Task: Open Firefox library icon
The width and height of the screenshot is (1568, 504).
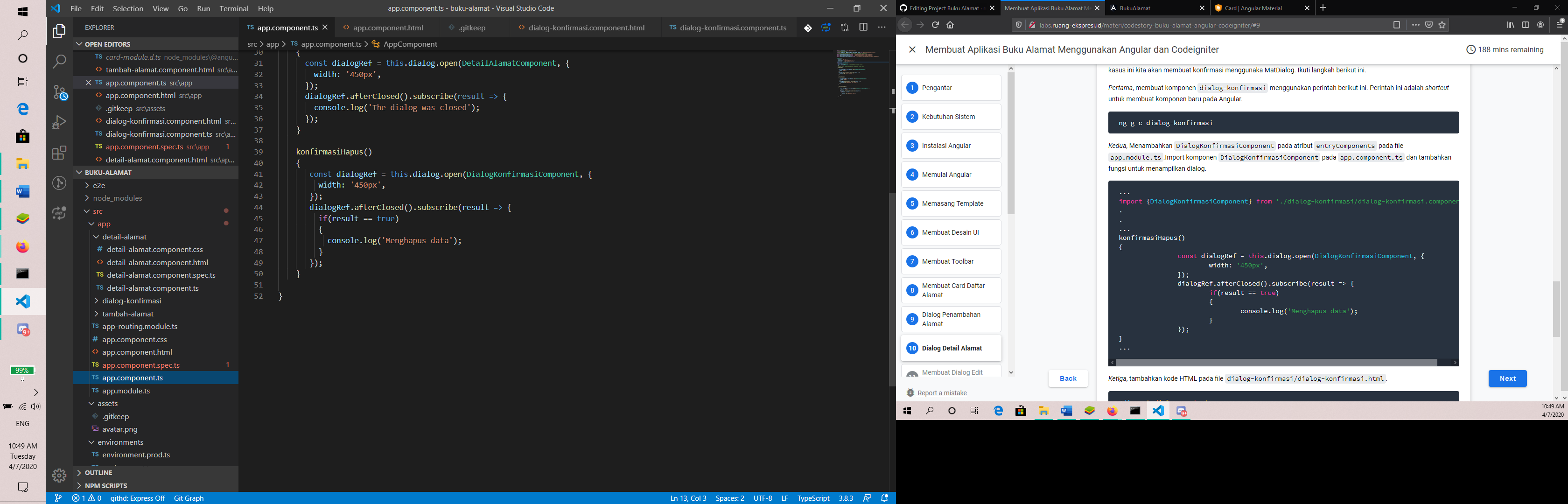Action: click(x=1510, y=25)
